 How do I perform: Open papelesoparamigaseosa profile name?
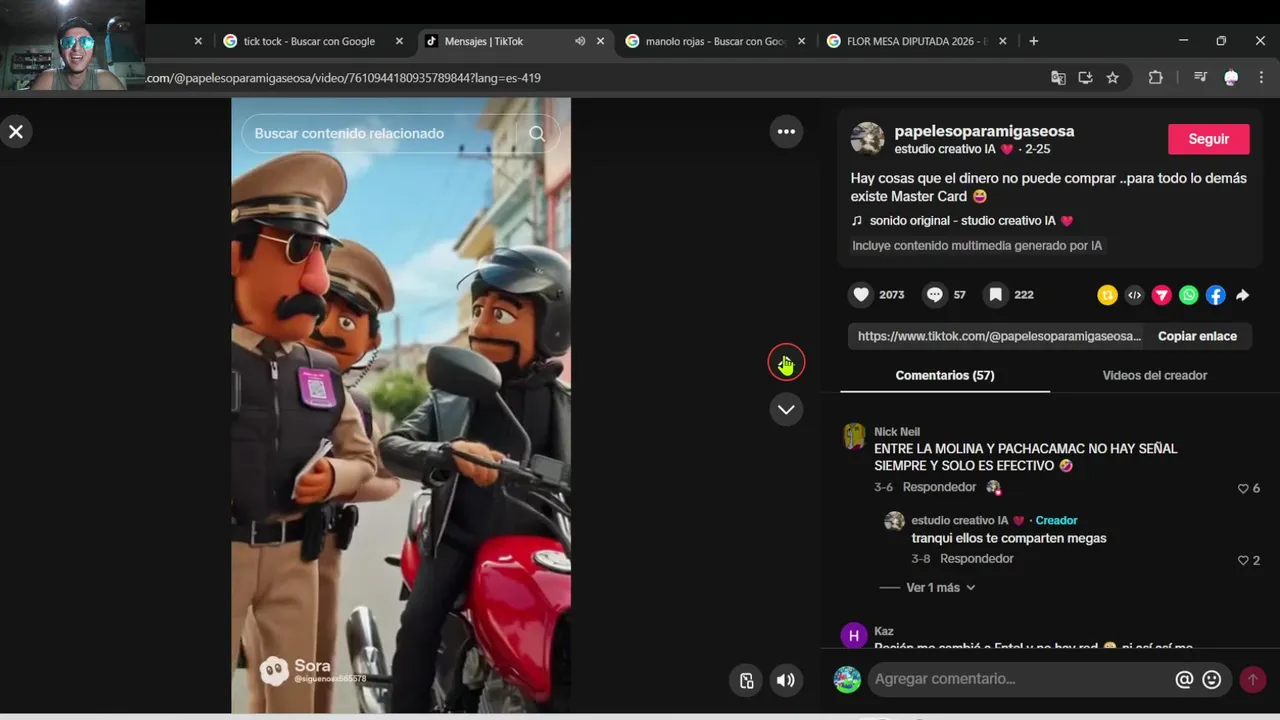click(x=984, y=131)
